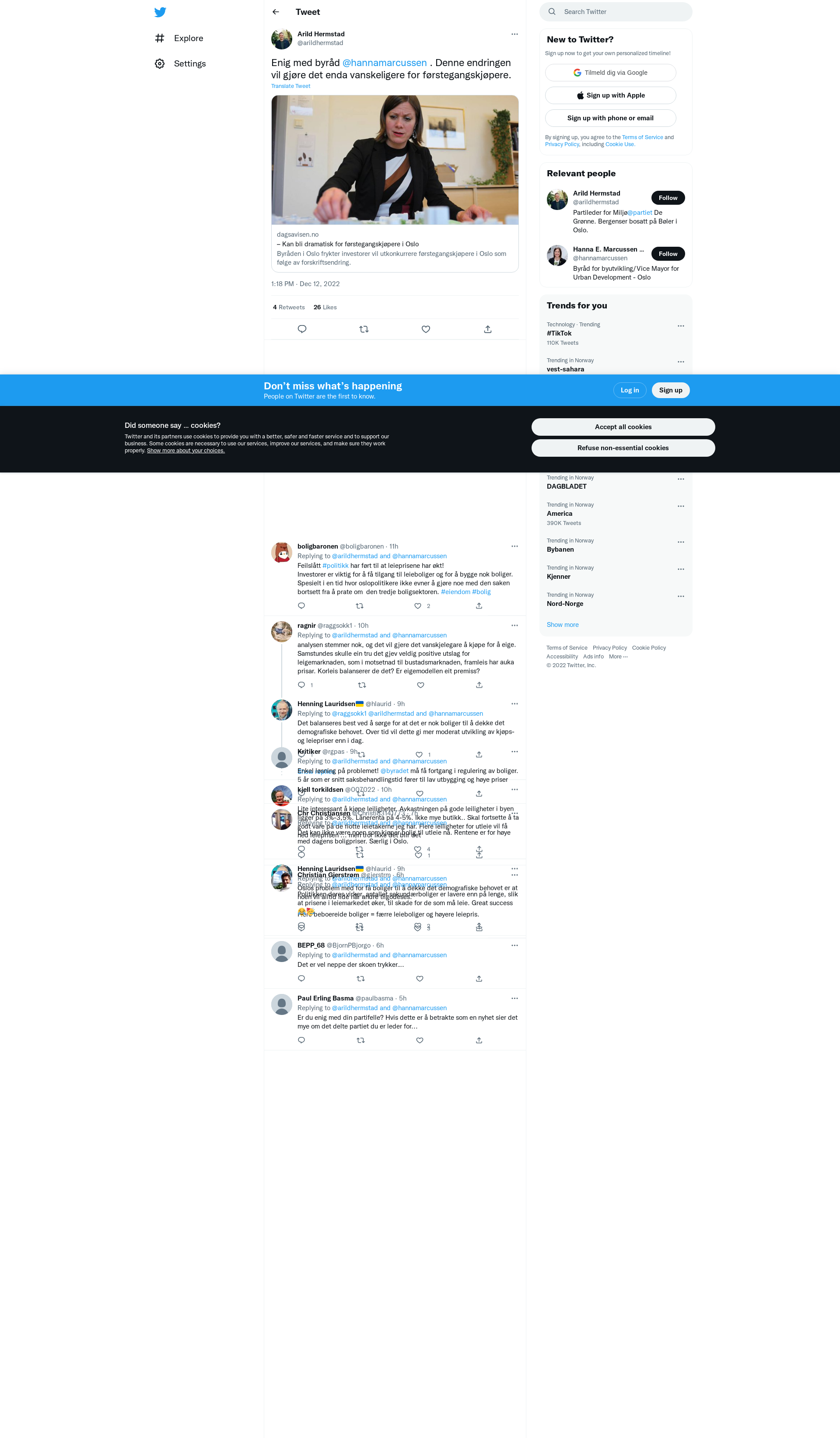Share the main tweet
Screen dimensions: 840x1438
tap(488, 329)
